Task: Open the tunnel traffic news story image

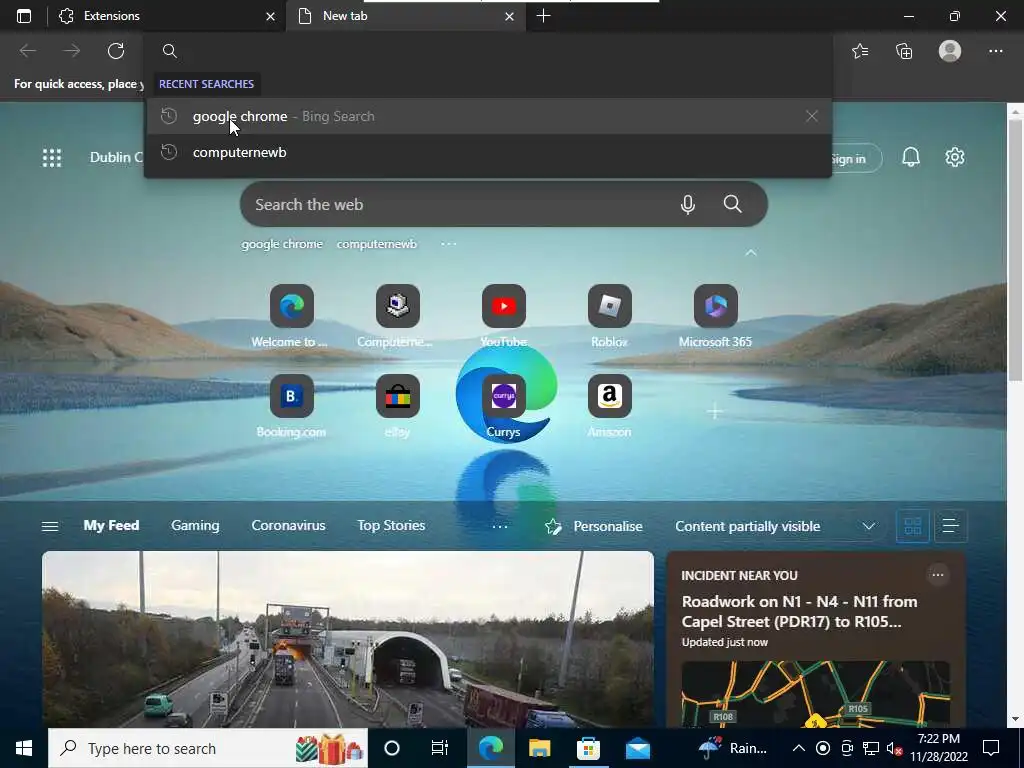Action: [x=347, y=639]
